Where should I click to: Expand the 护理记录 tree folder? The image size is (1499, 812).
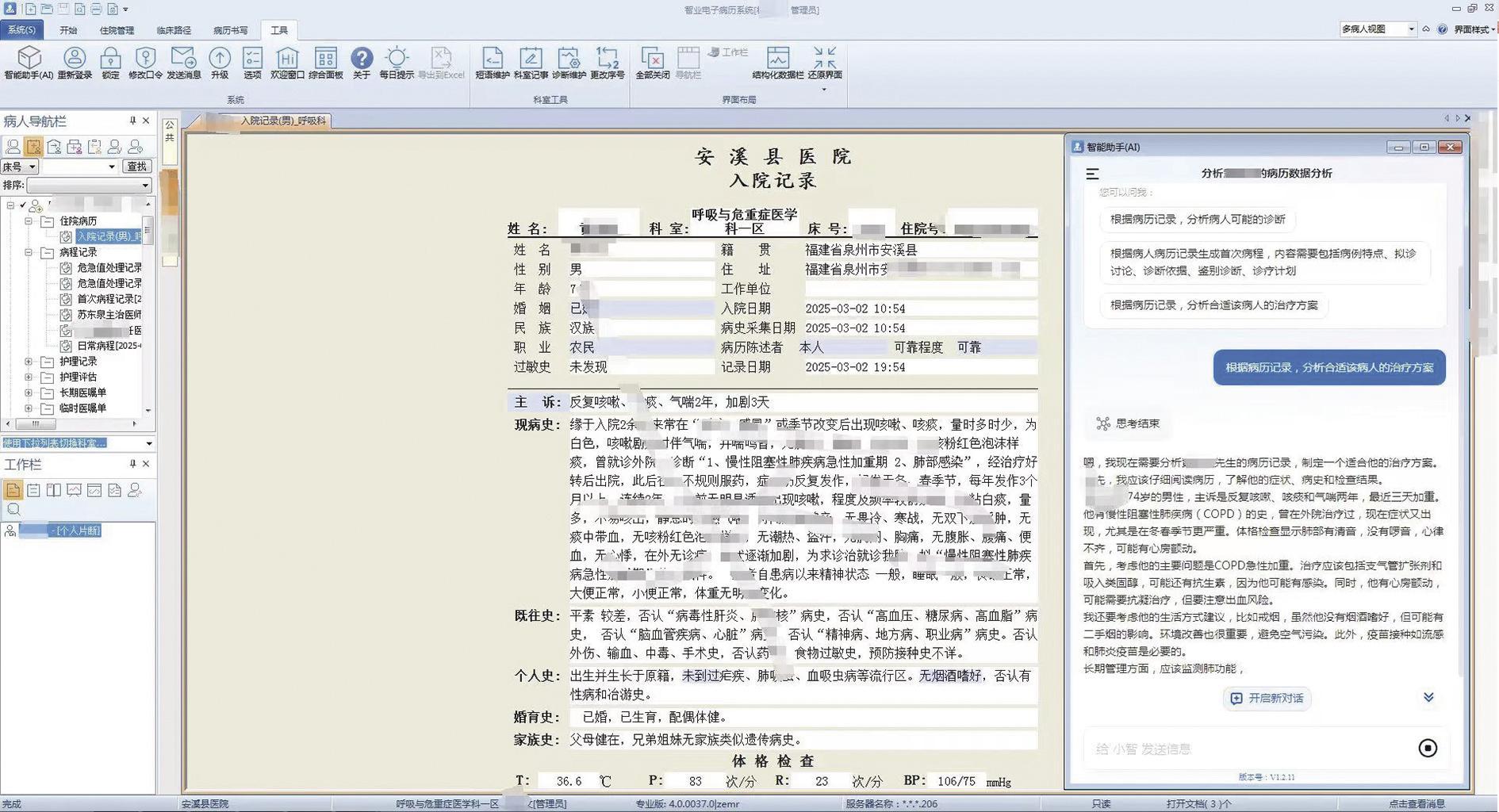pyautogui.click(x=29, y=362)
